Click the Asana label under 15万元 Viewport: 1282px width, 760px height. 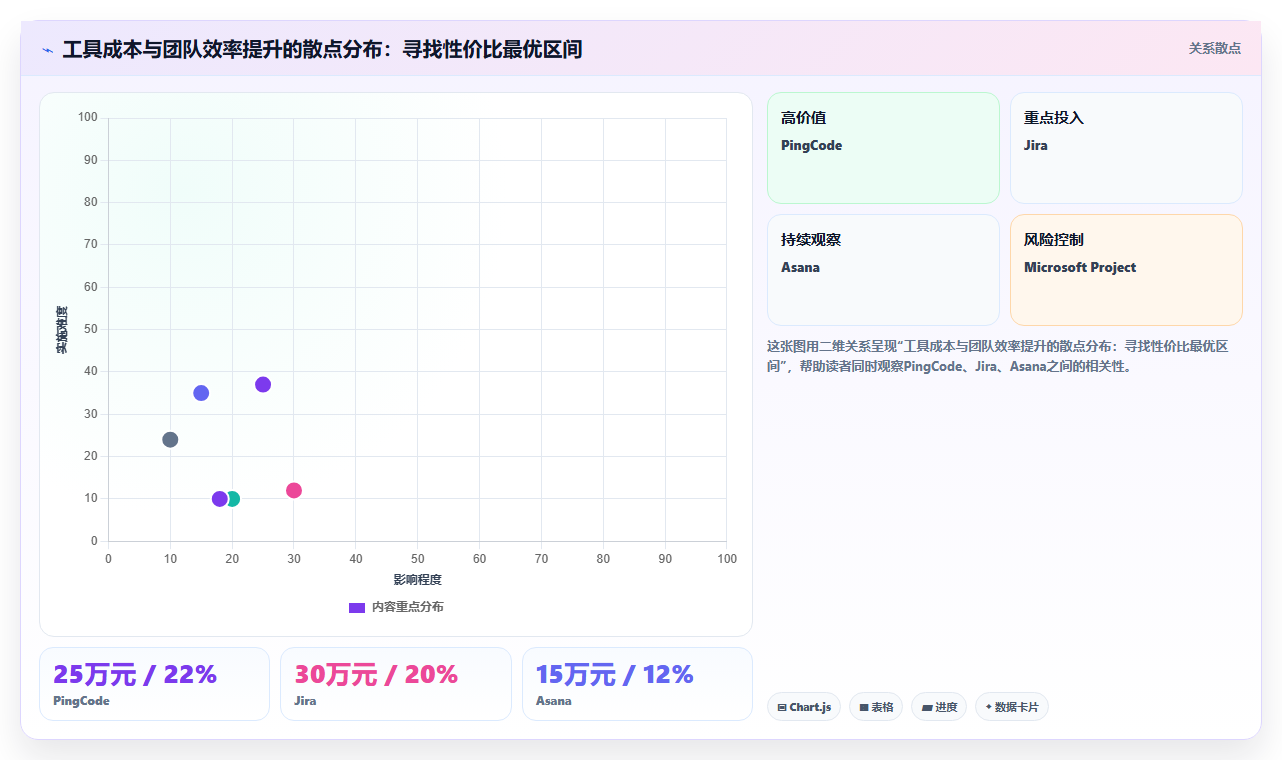coord(554,701)
